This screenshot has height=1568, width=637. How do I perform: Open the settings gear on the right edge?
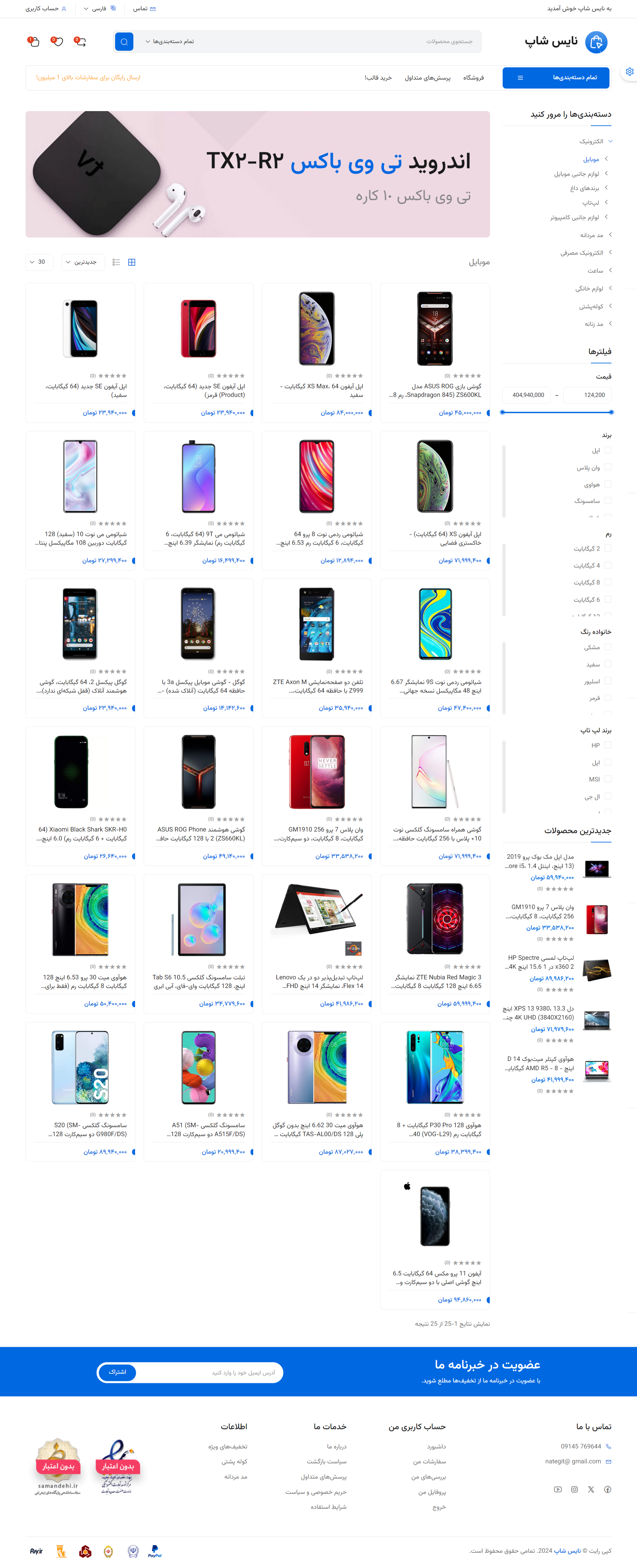630,72
